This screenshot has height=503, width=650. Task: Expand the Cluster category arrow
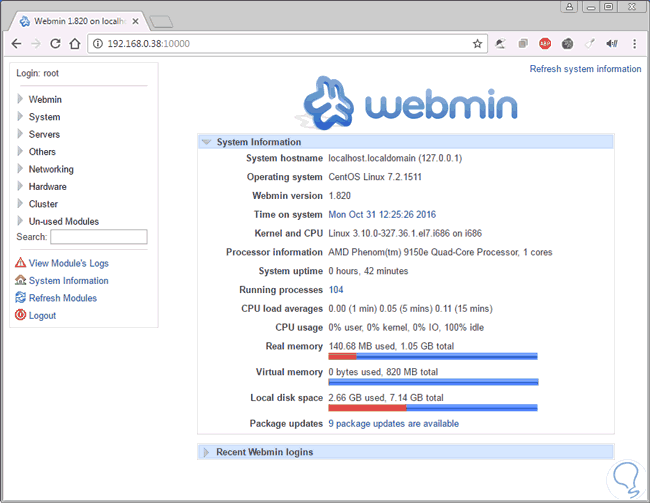(20, 203)
